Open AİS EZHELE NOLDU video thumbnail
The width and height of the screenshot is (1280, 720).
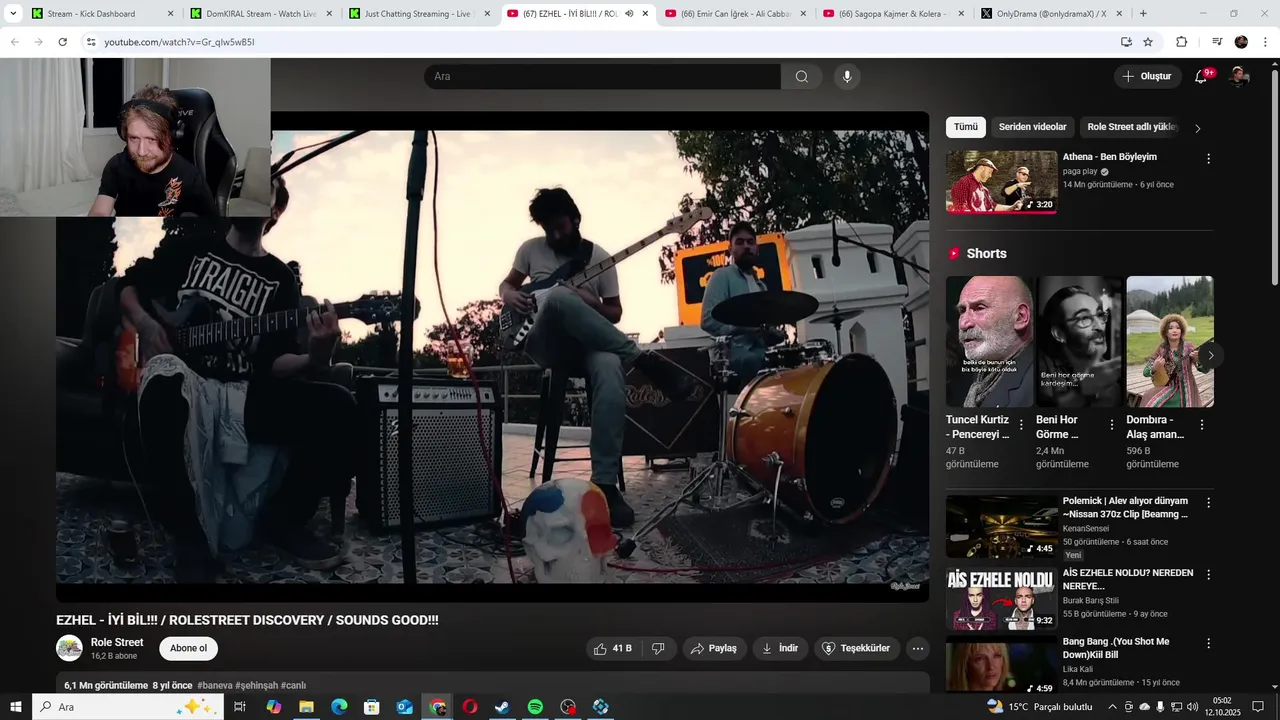[1001, 599]
